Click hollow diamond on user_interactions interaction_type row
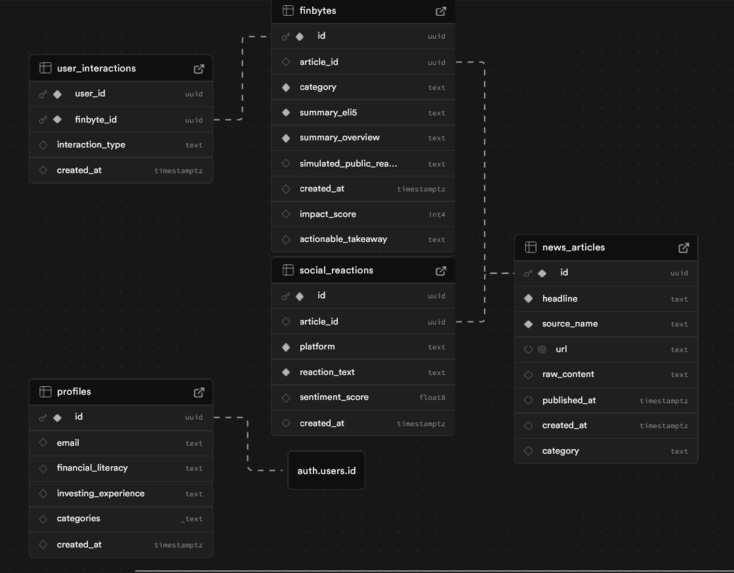This screenshot has width=734, height=573. pyautogui.click(x=43, y=145)
